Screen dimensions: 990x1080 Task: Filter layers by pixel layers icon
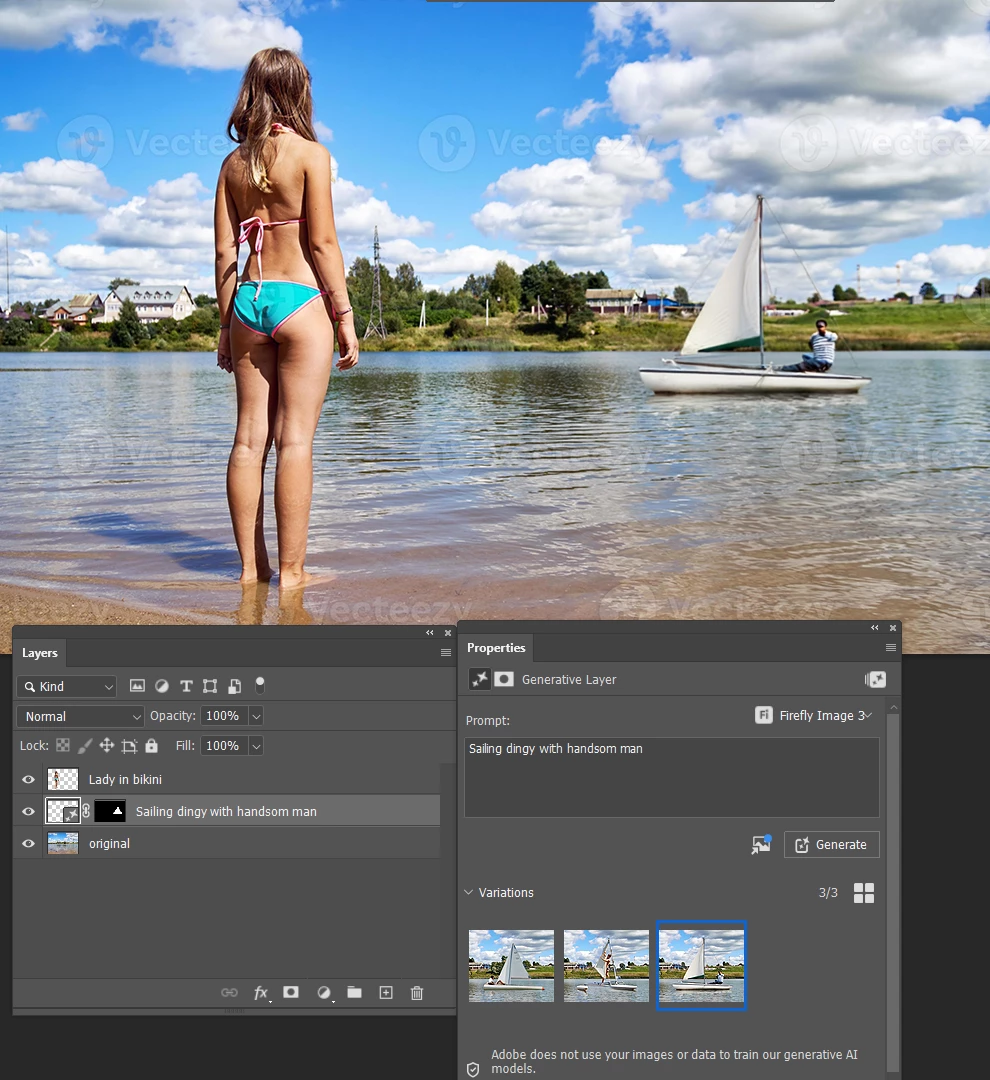tap(137, 686)
